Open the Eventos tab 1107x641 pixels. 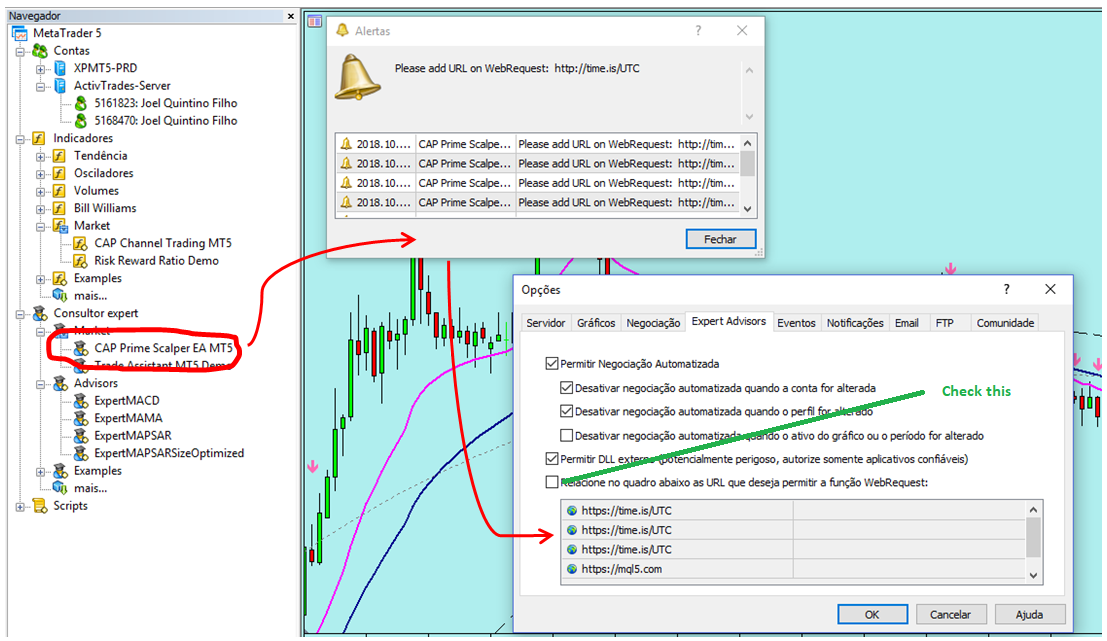tap(796, 323)
